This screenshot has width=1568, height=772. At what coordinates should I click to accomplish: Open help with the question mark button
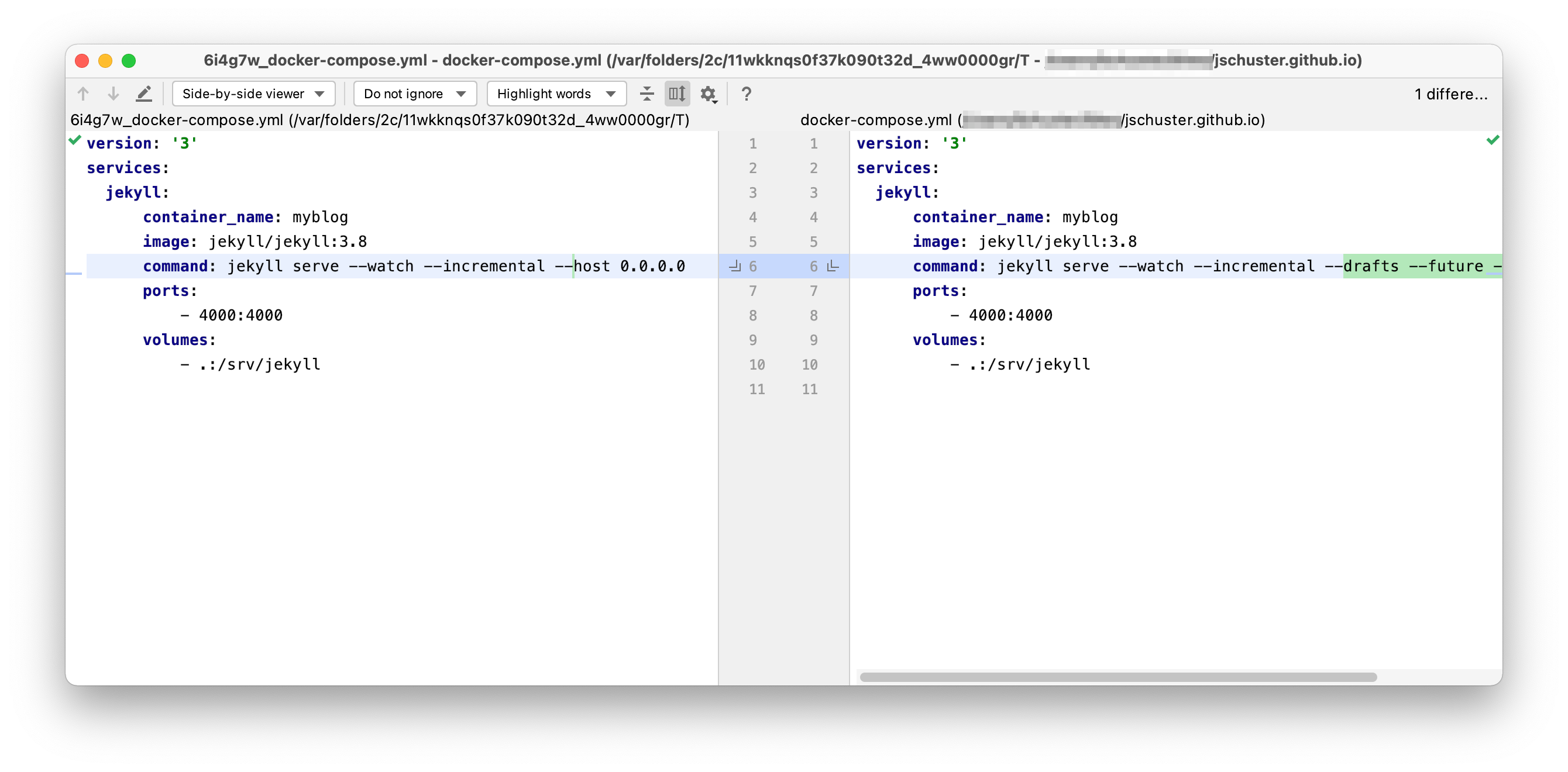click(x=746, y=94)
